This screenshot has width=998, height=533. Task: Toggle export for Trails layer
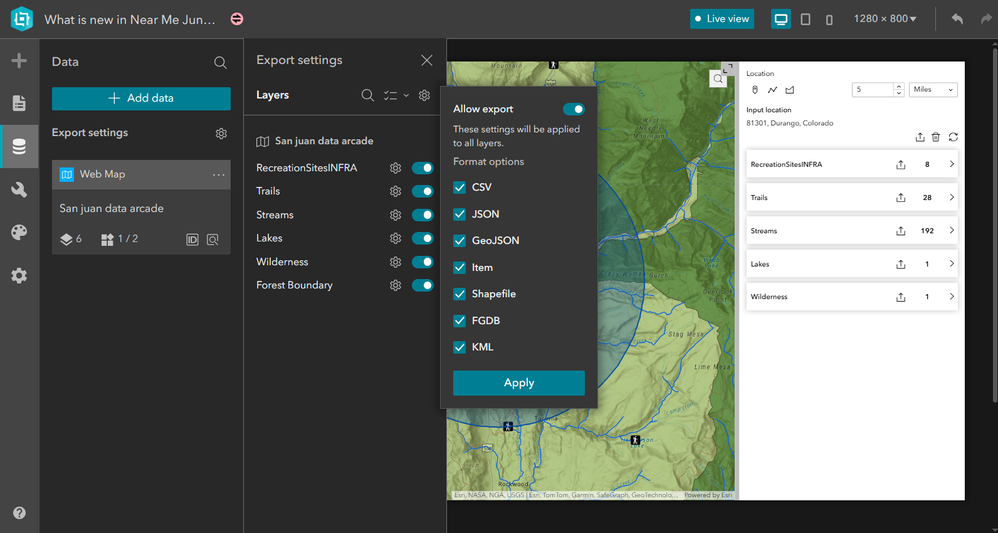pos(423,191)
